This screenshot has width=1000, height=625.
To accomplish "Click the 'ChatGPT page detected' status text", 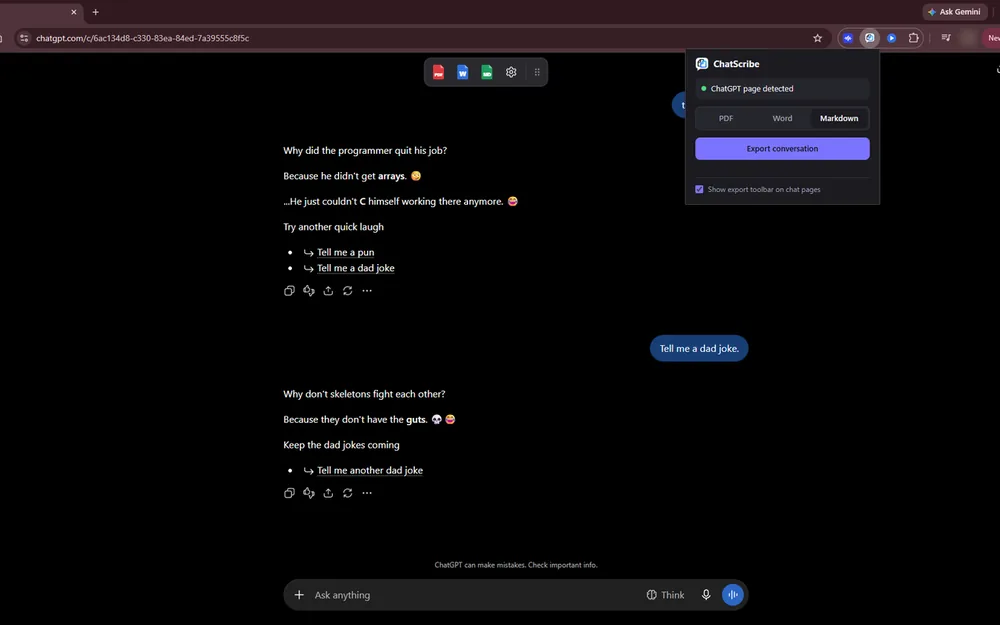I will [x=752, y=89].
